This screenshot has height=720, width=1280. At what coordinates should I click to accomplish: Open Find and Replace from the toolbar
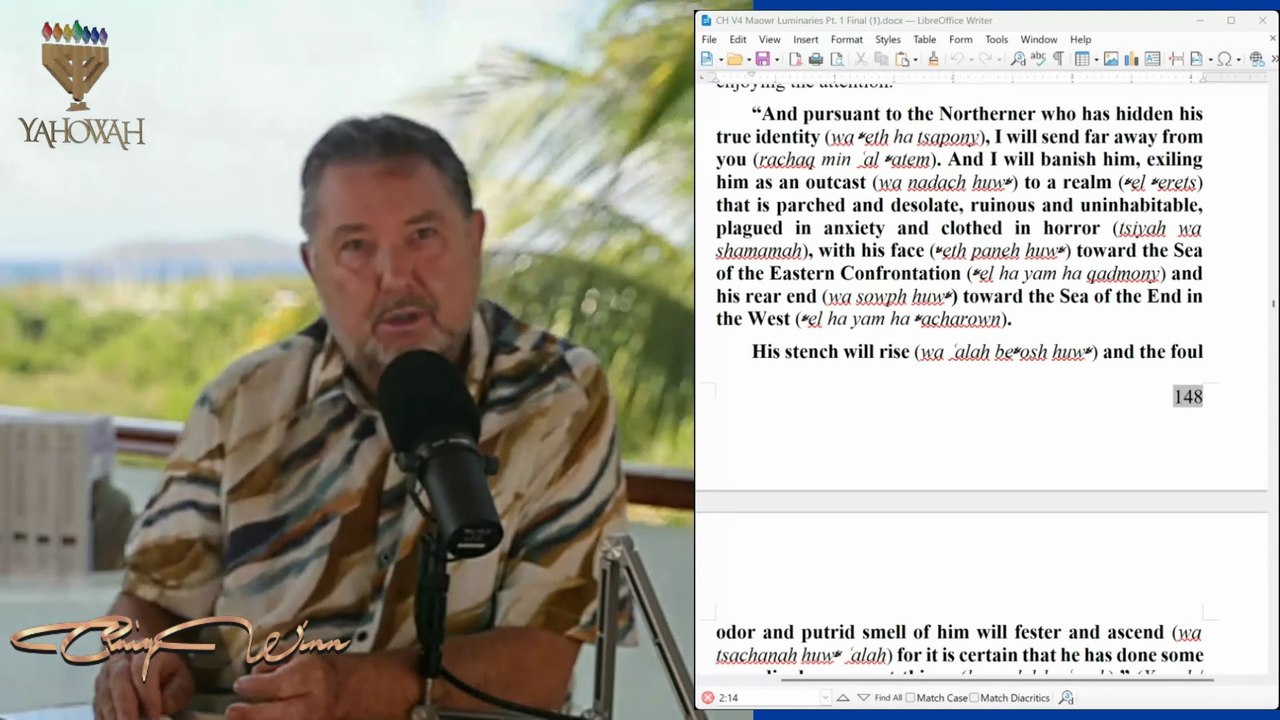1018,59
